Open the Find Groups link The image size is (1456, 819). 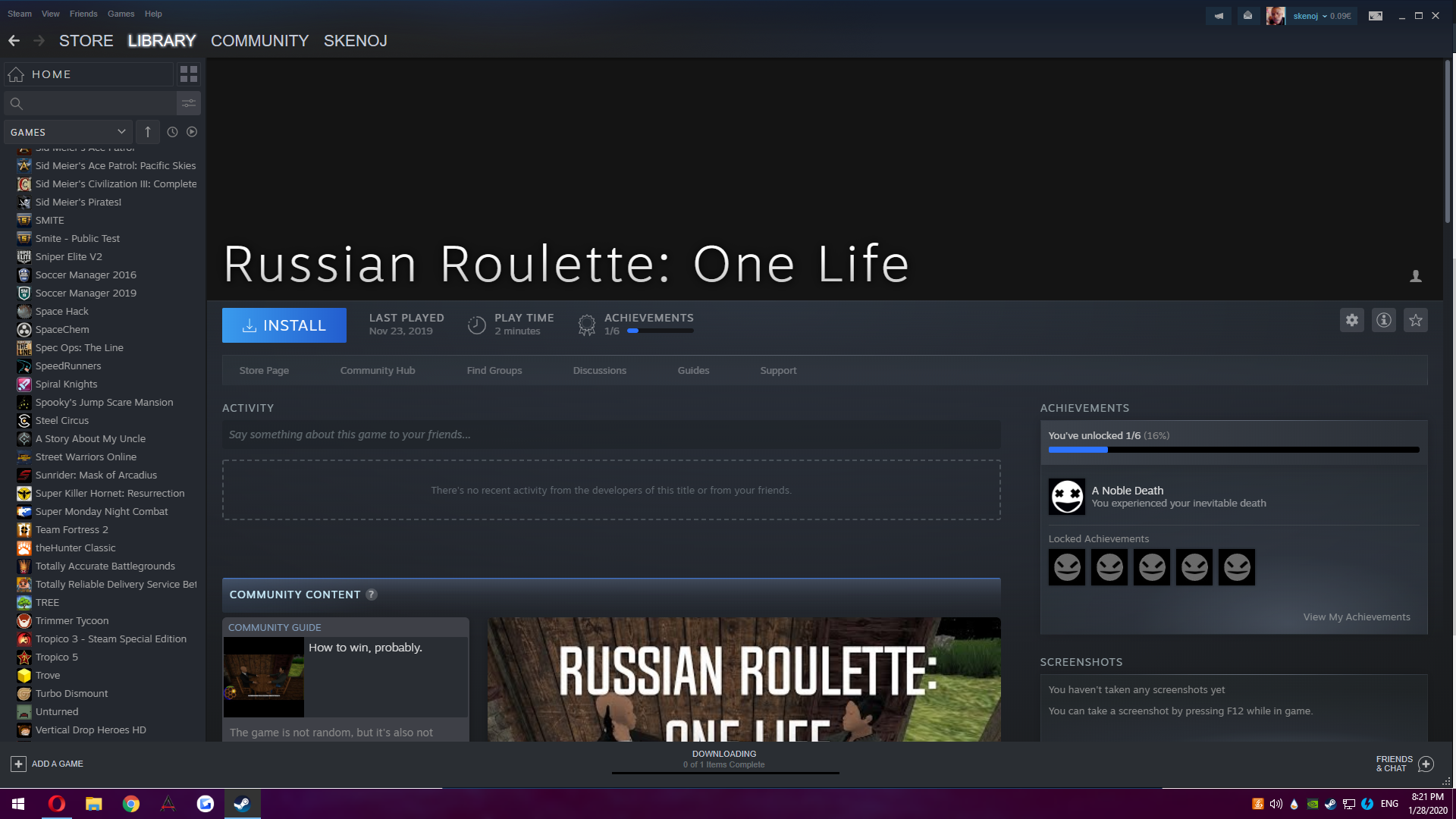pos(494,371)
